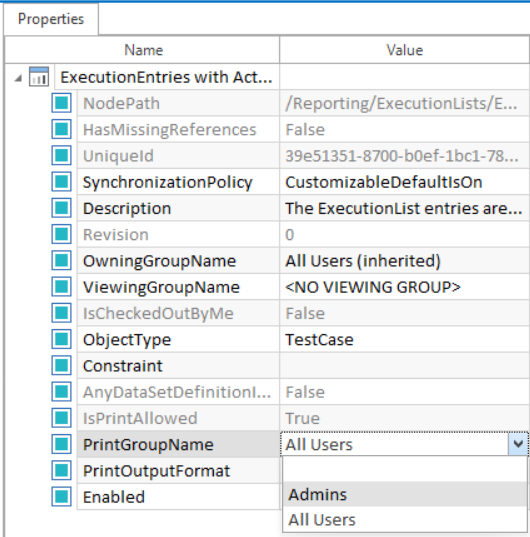Screen dimensions: 530x537
Task: Click the teal icon next to Description
Action: 62,208
